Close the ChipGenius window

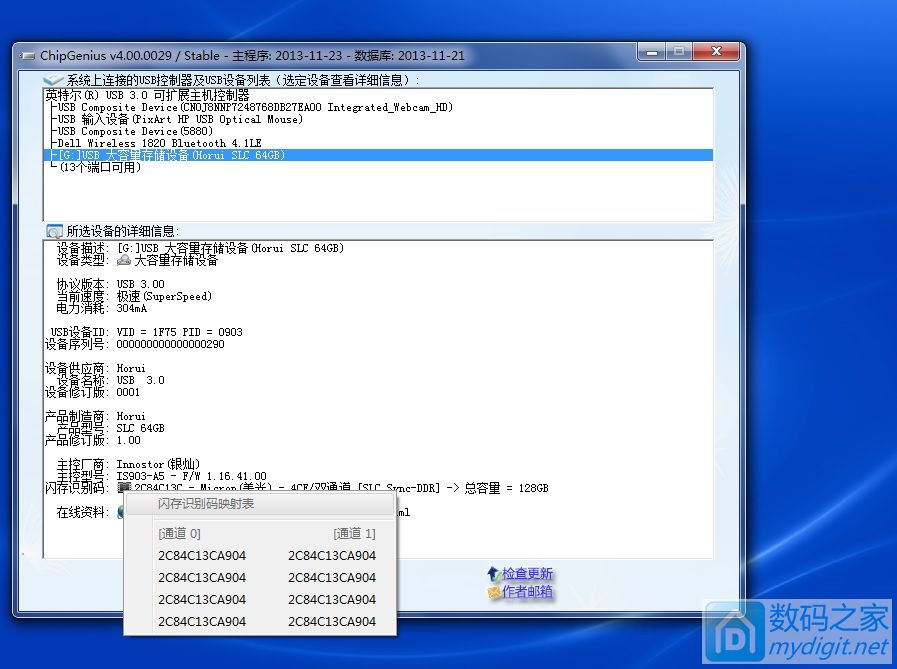pos(716,52)
